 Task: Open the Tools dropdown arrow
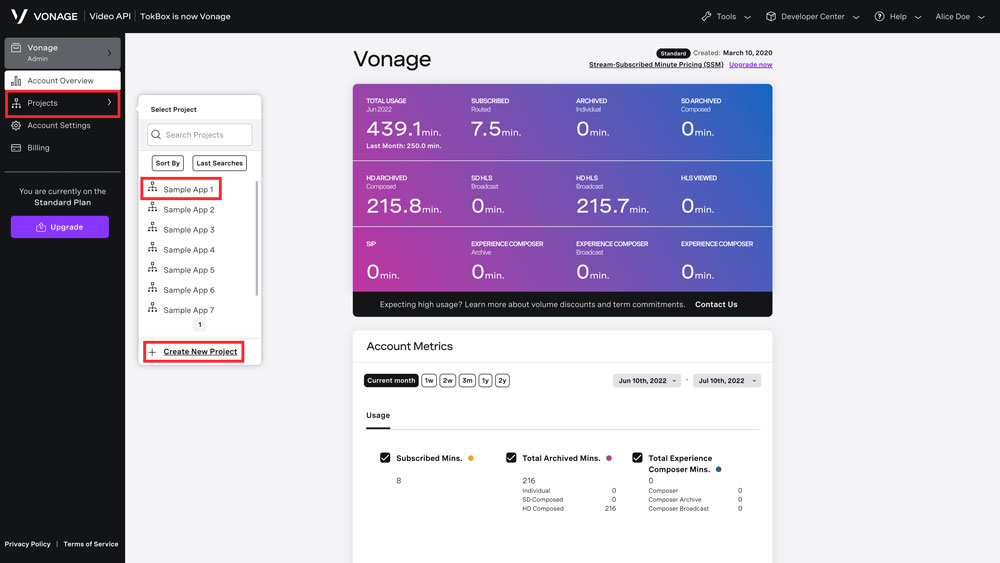(747, 17)
